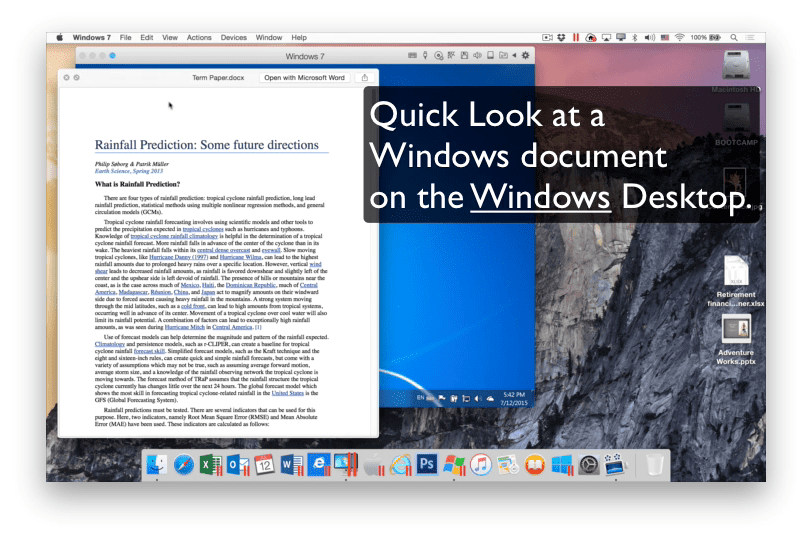The width and height of the screenshot is (812, 542).
Task: Click the sound icon in Windows 7 toolbar
Action: (x=477, y=55)
